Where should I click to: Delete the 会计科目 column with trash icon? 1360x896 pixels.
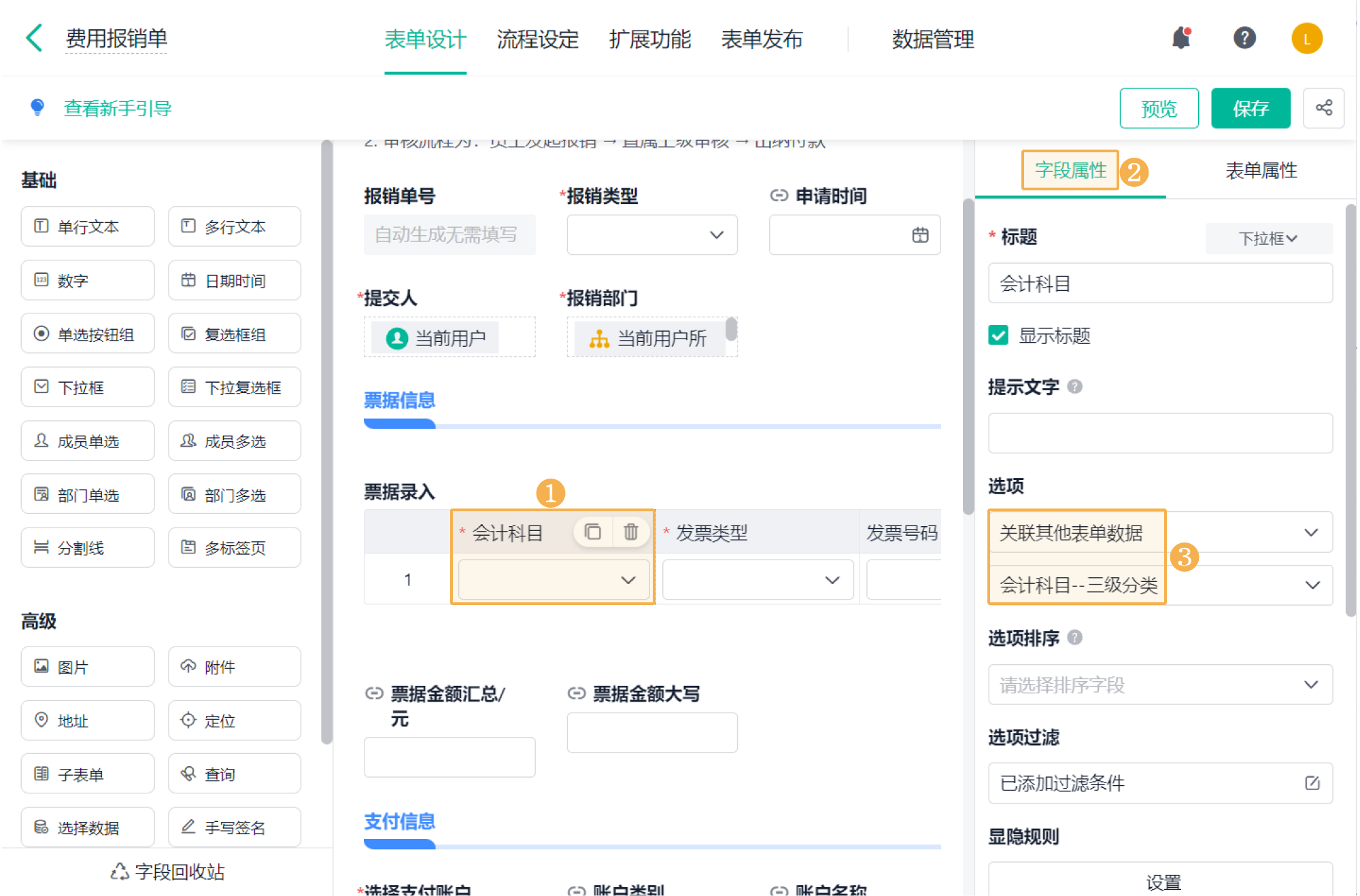coord(631,532)
